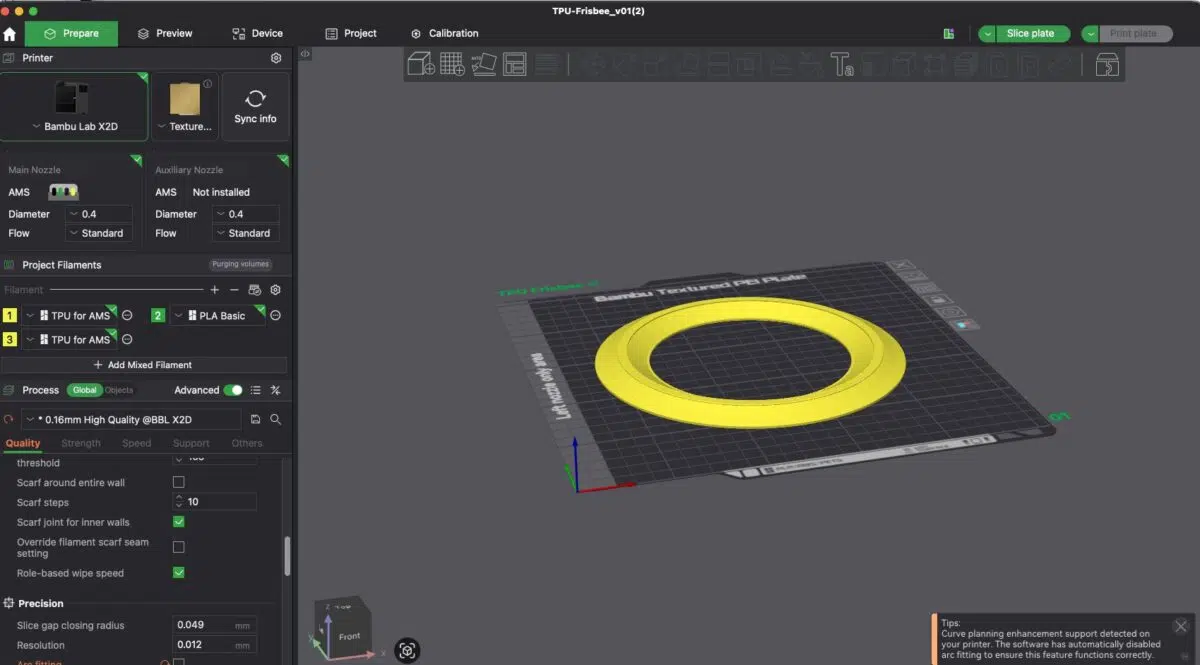The height and width of the screenshot is (665, 1200).
Task: Select the Global process toggle
Action: (x=84, y=390)
